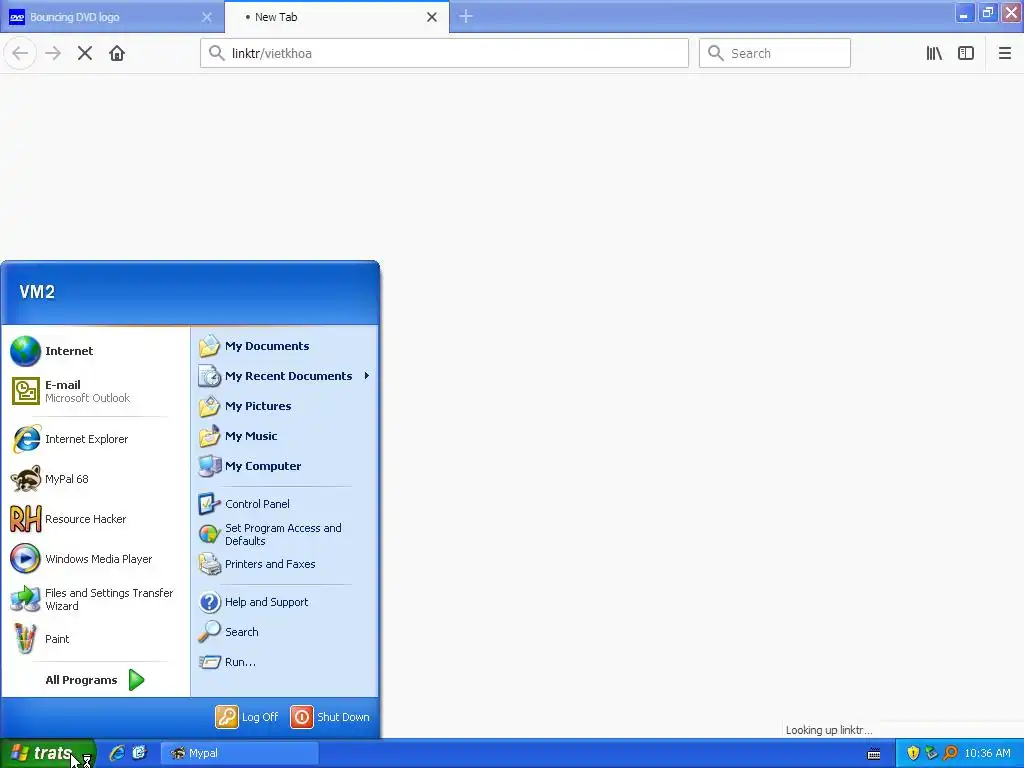Click Internet Explorer quick launch icon

pos(117,753)
